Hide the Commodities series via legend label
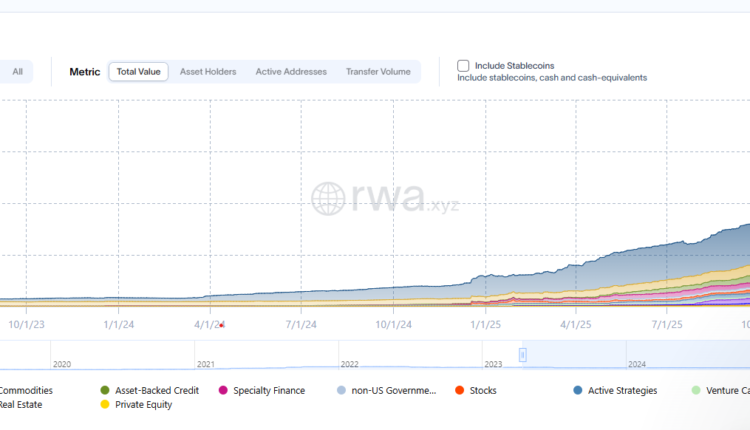 (x=26, y=390)
